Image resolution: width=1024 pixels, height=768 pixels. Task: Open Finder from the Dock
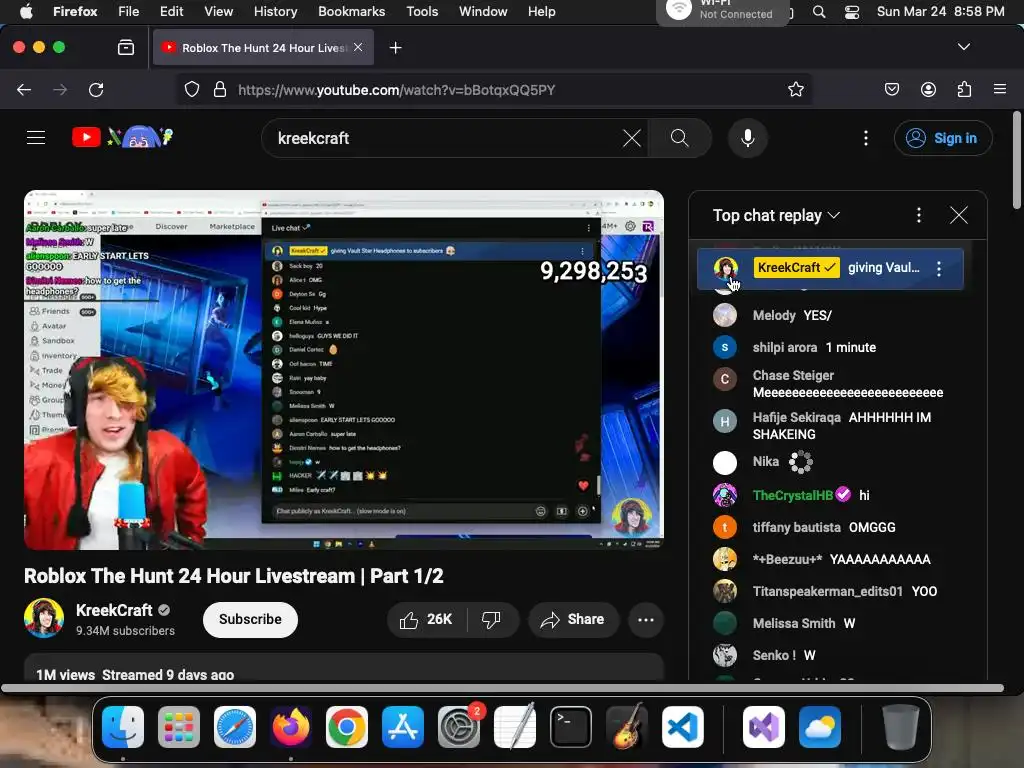coord(123,727)
